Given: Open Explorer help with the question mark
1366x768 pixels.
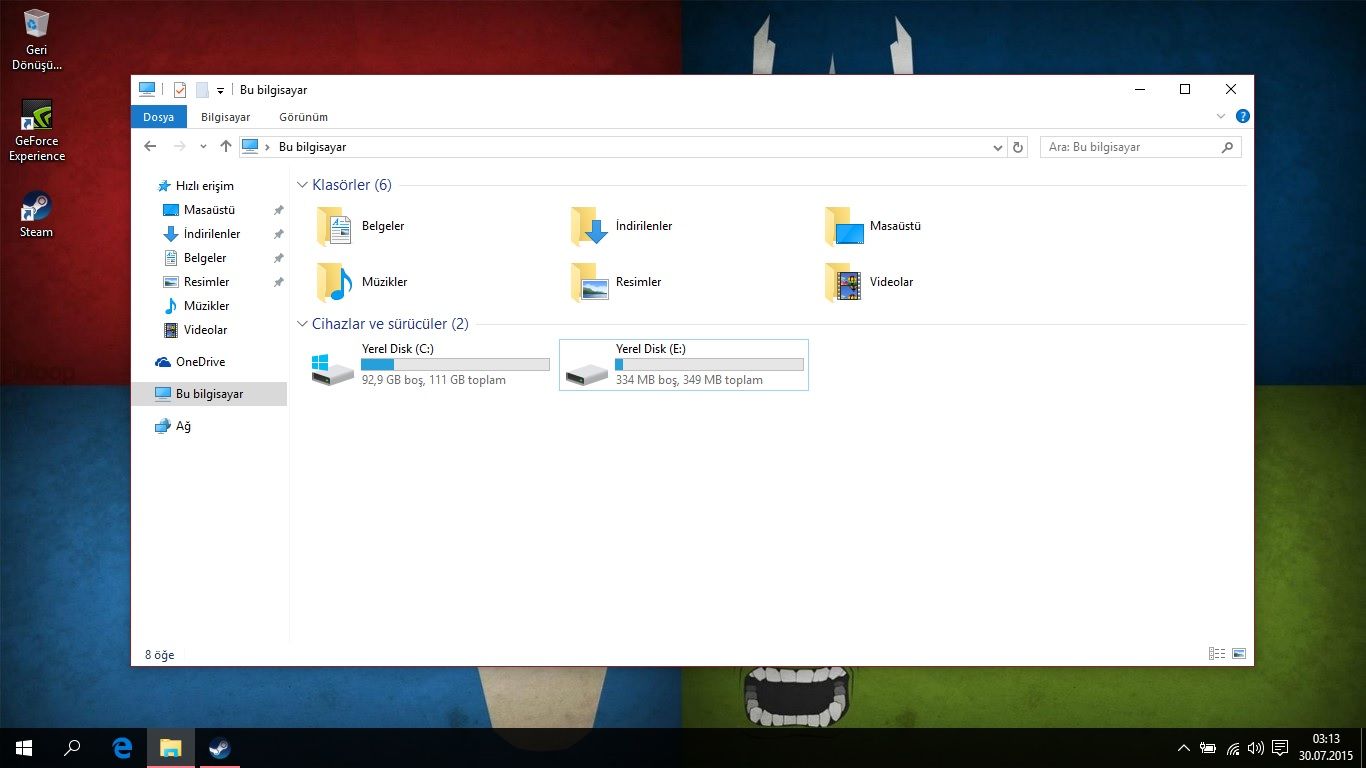Looking at the screenshot, I should pos(1243,116).
